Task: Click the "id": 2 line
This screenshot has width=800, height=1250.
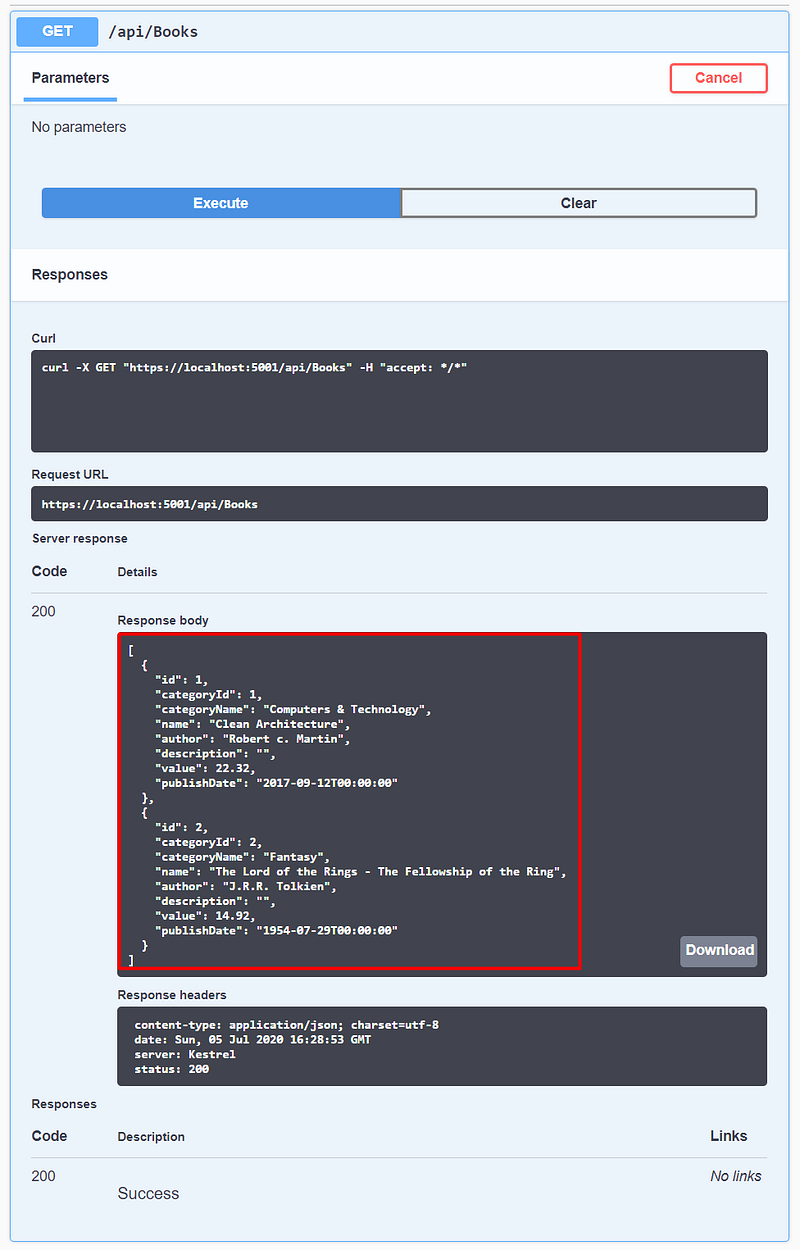Action: [x=181, y=828]
